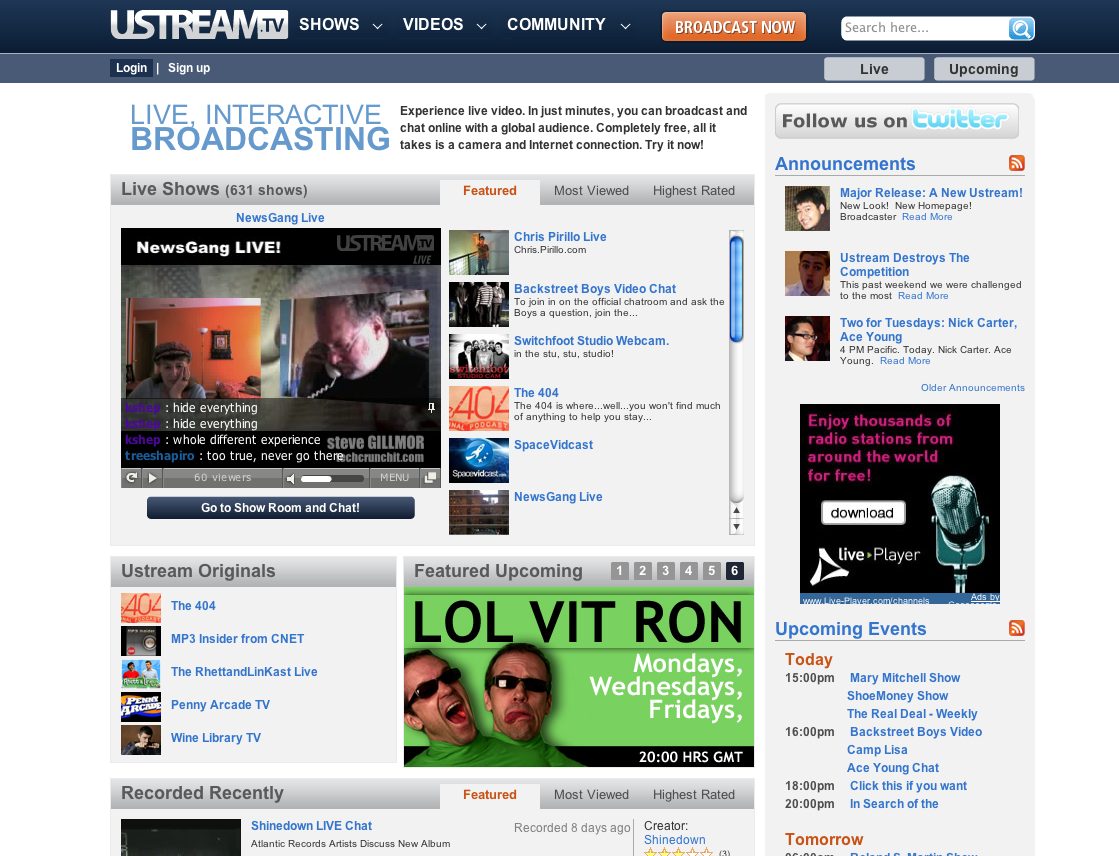Show Featured Upcoming slide 6
This screenshot has width=1119, height=856.
click(734, 570)
